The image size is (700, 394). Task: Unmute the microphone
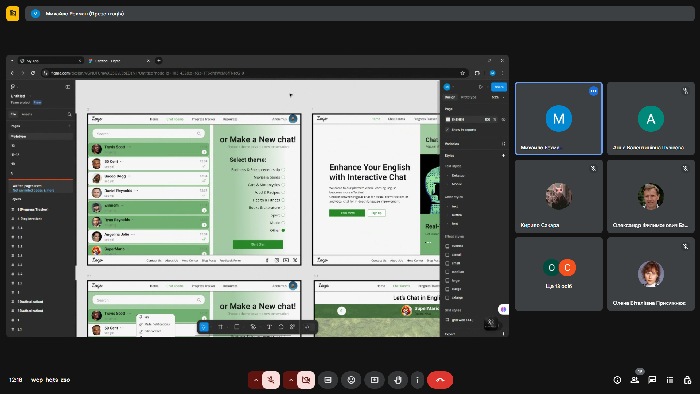(x=271, y=380)
